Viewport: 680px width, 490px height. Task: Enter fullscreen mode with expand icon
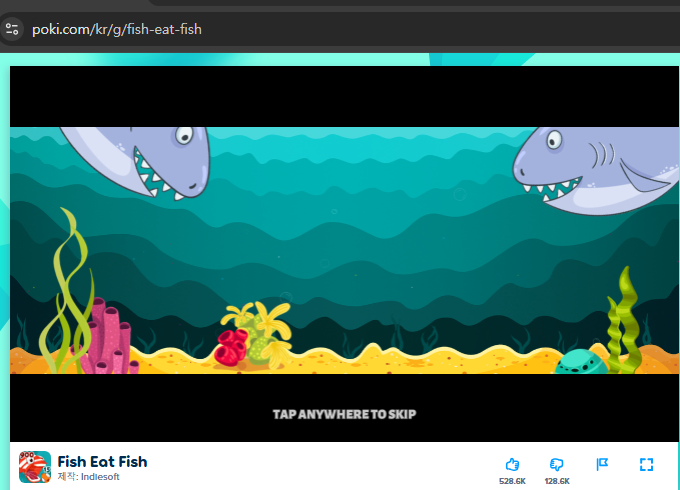tap(646, 464)
